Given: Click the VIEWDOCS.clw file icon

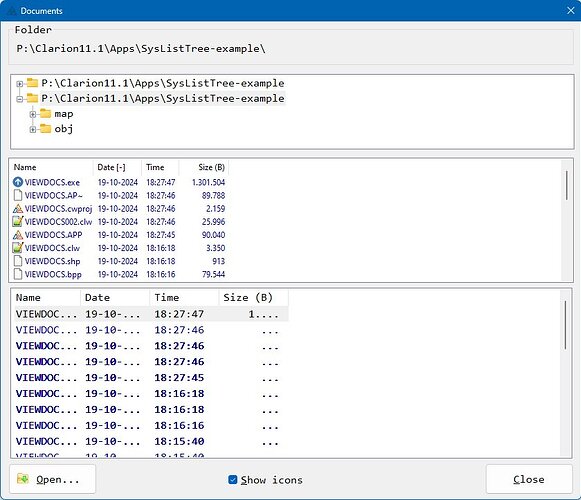Looking at the screenshot, I should (x=18, y=248).
